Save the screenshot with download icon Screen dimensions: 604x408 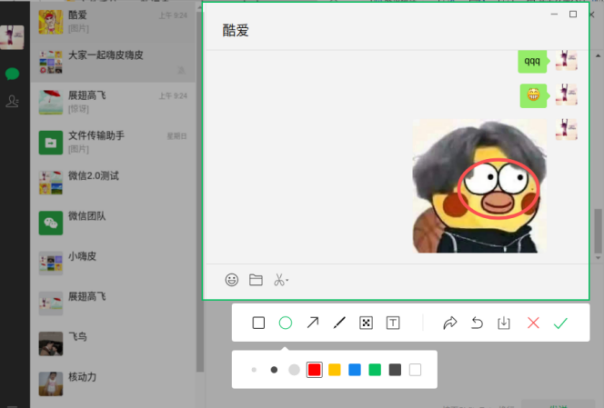point(504,323)
